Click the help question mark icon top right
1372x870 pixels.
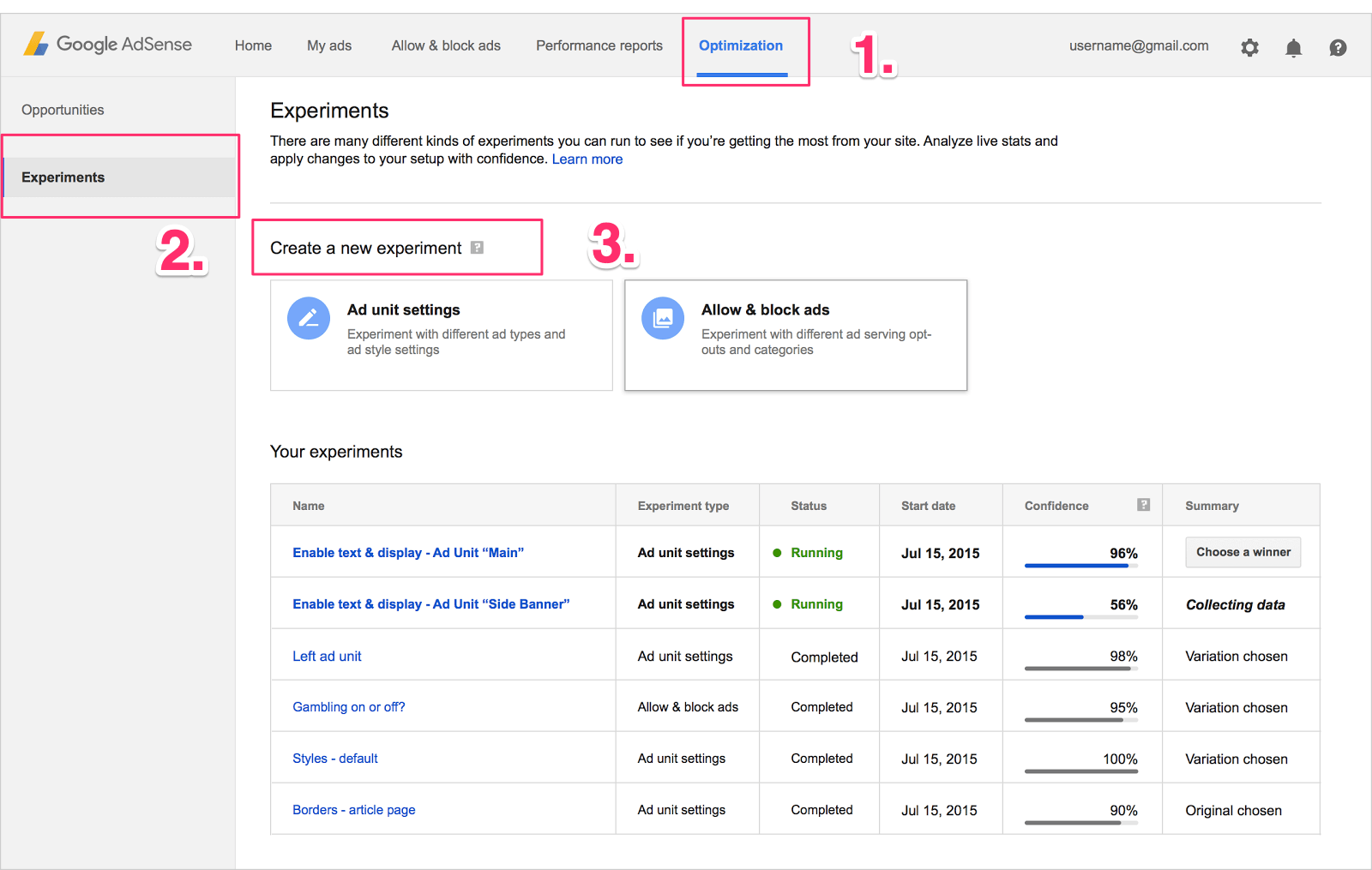click(1338, 47)
